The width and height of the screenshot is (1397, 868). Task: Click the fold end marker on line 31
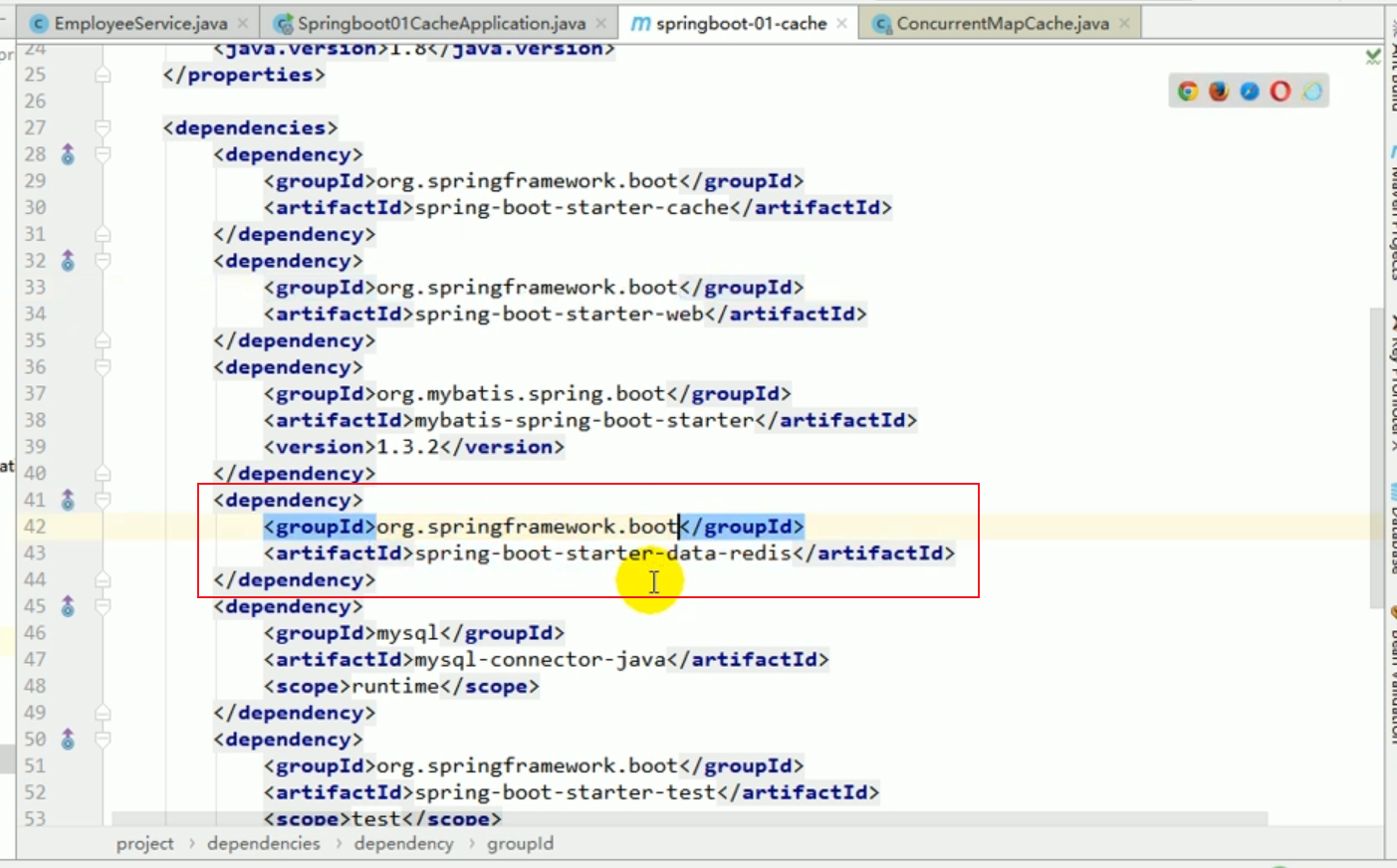pos(103,234)
